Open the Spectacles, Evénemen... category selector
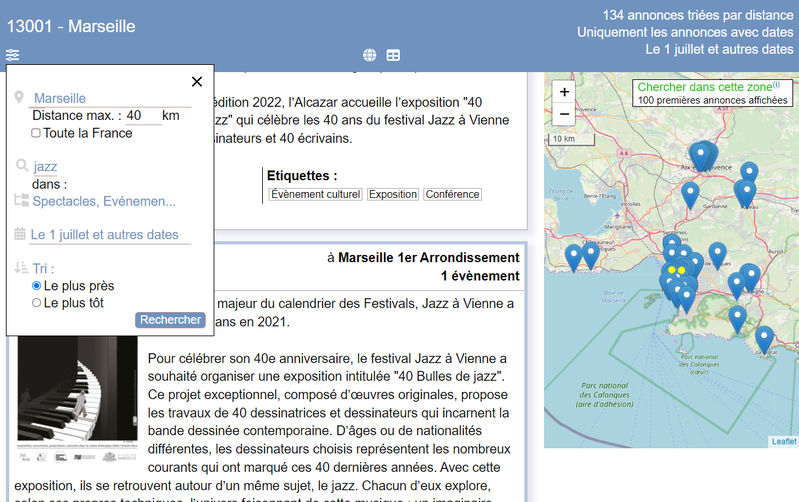799x502 pixels. [x=104, y=201]
